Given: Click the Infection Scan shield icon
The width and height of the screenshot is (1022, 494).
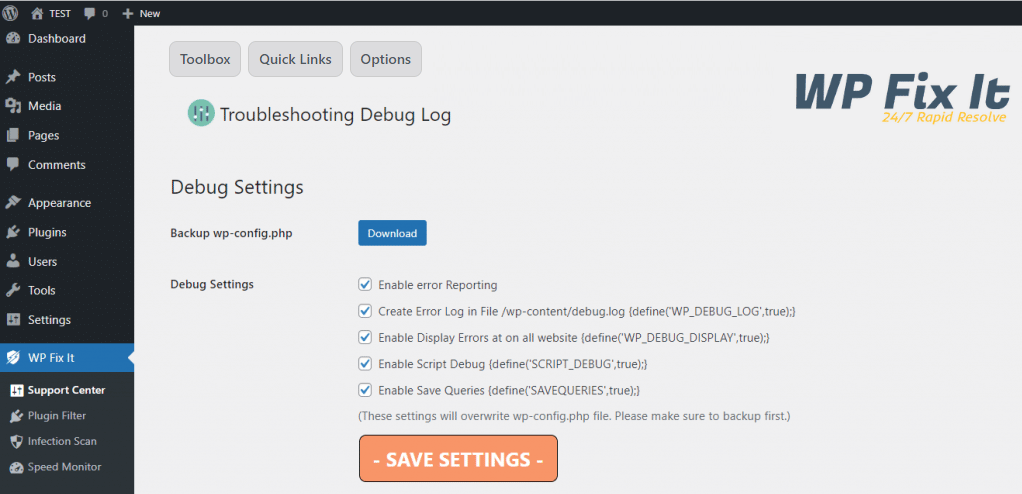Looking at the screenshot, I should click(x=17, y=441).
